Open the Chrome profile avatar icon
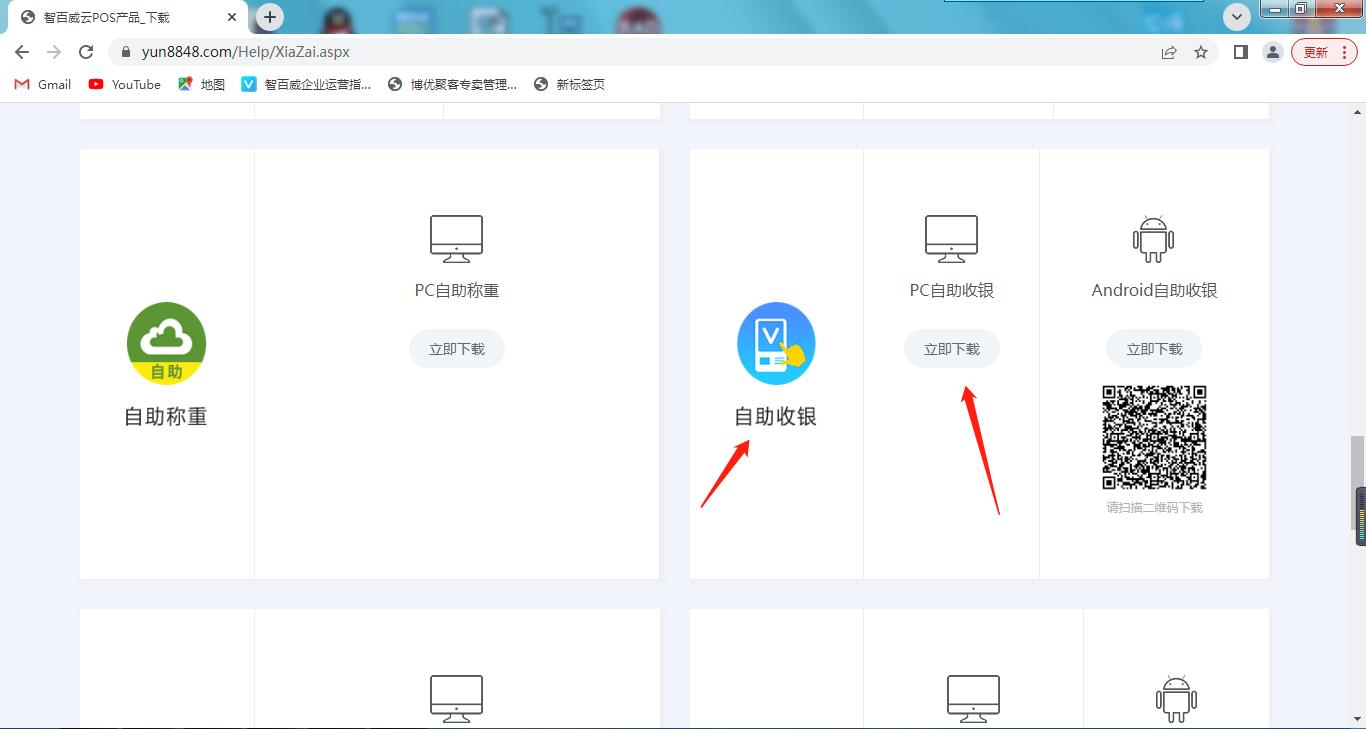This screenshot has height=729, width=1366. [1272, 52]
